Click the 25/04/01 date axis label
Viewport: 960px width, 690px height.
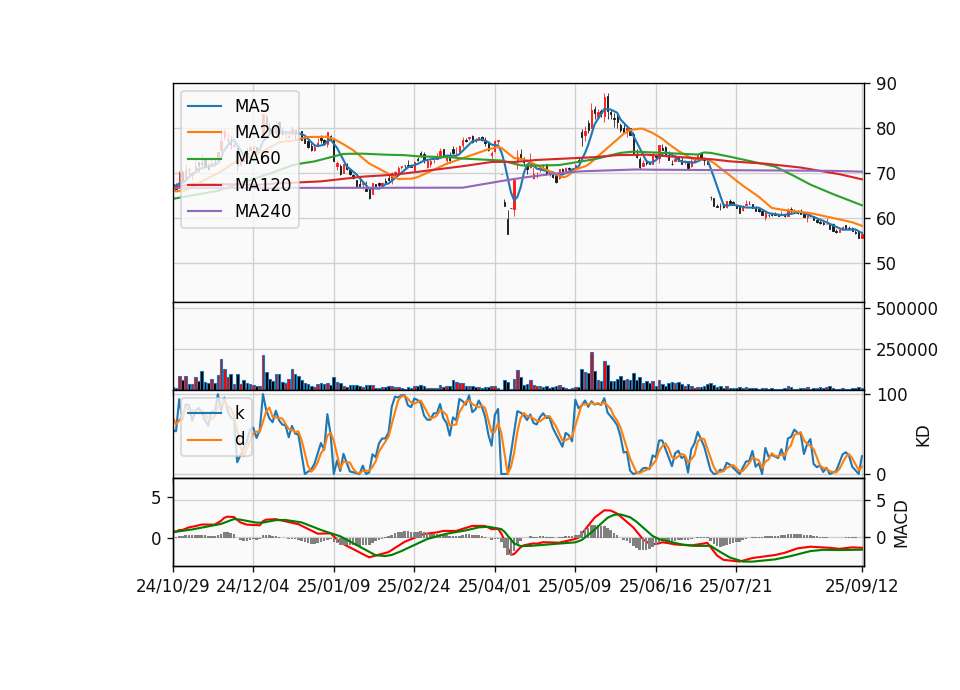[495, 586]
